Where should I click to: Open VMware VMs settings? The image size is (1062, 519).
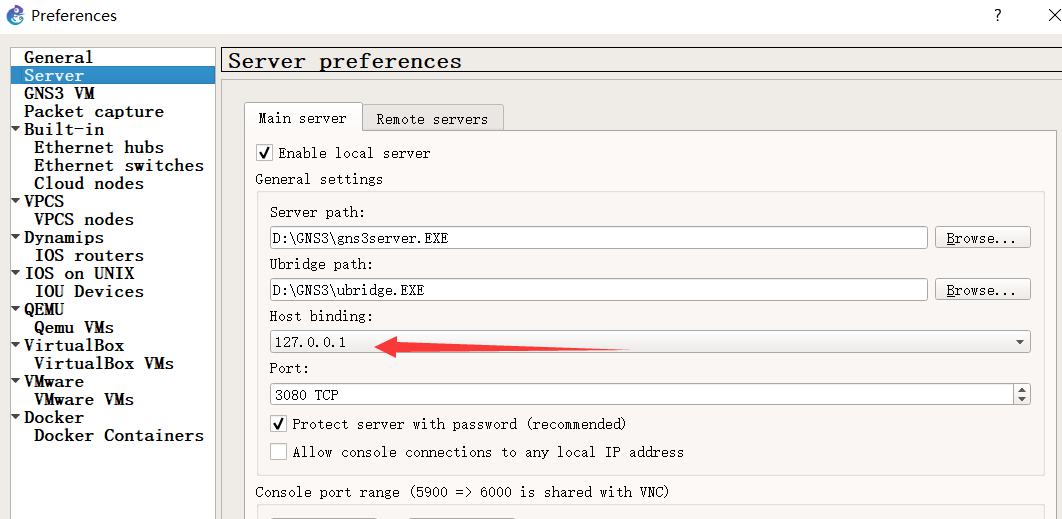click(84, 399)
